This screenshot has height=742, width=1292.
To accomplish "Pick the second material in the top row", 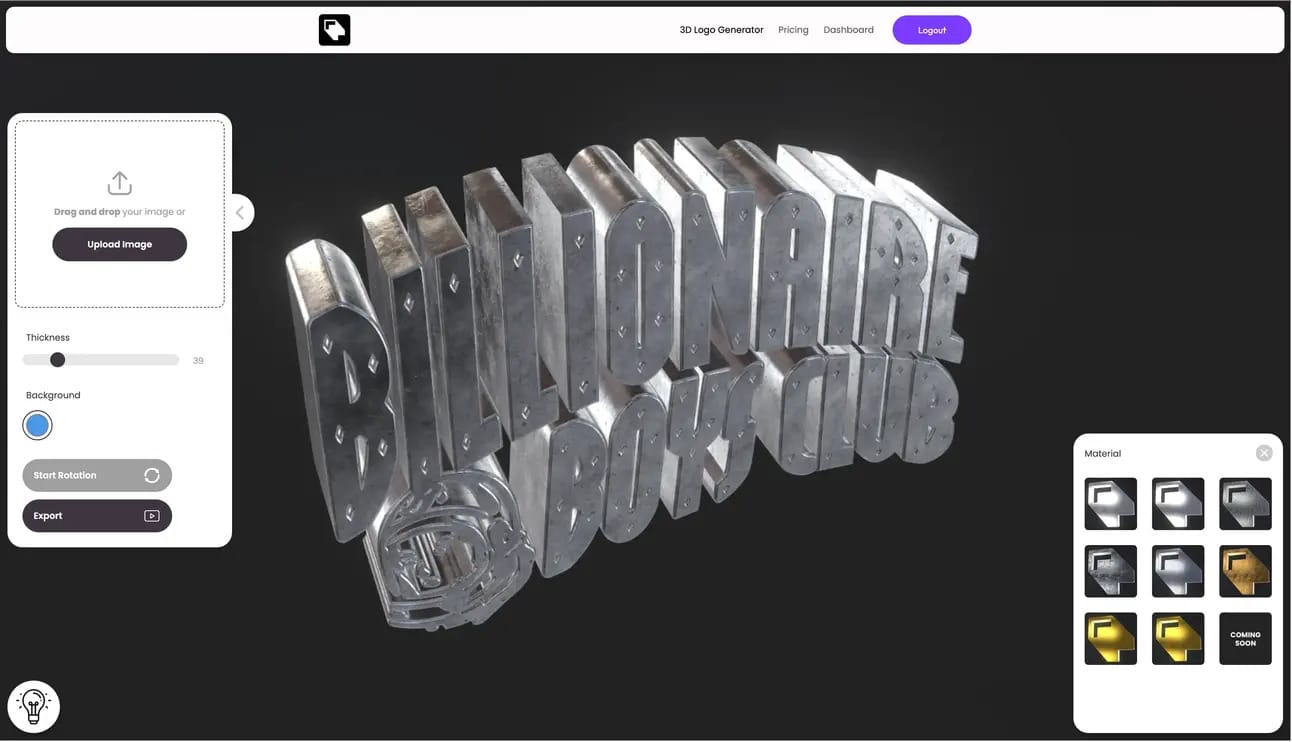I will pos(1178,503).
